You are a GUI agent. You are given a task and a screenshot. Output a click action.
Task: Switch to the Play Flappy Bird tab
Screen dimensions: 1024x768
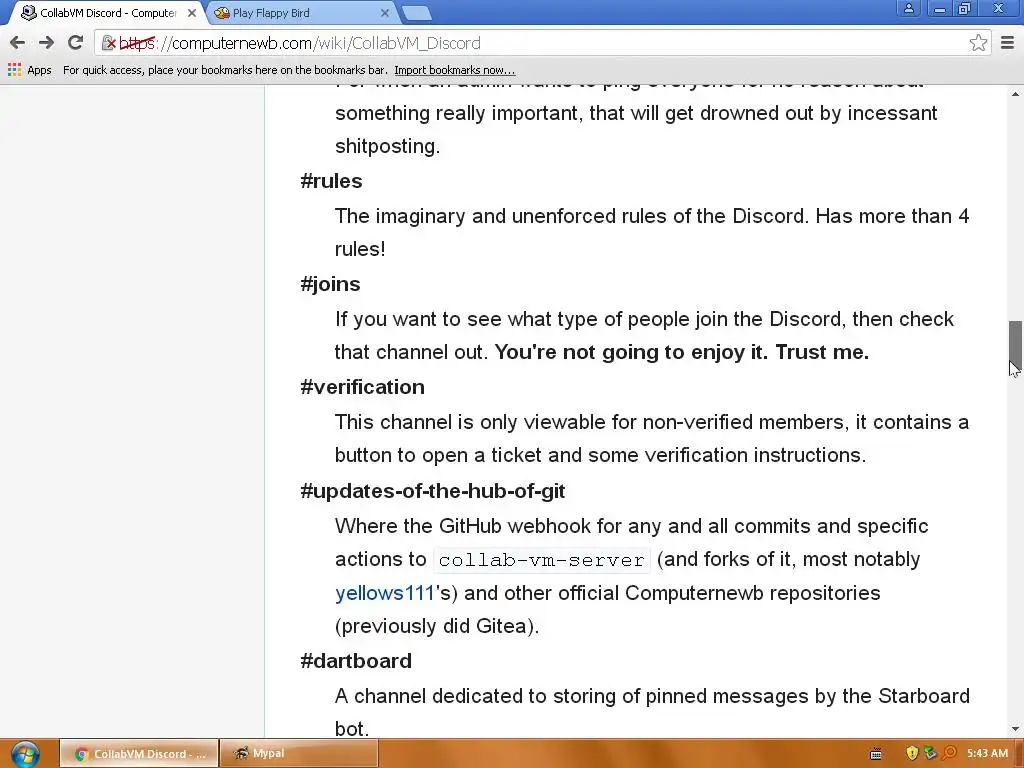click(300, 13)
